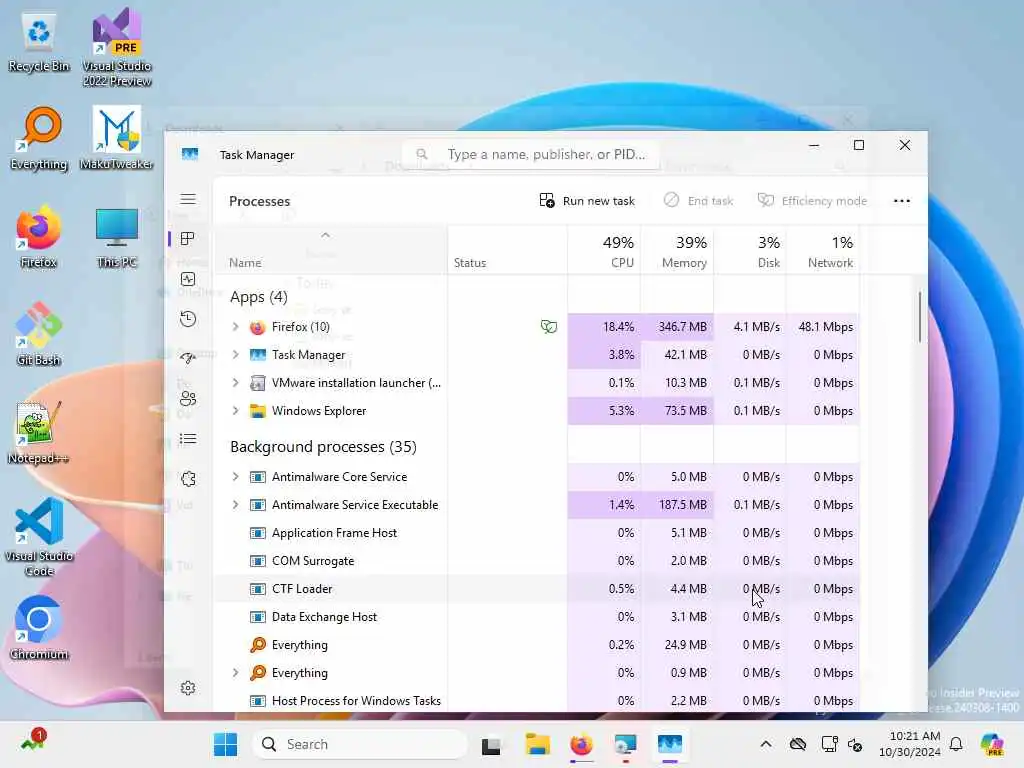Click the End task button

tap(698, 201)
